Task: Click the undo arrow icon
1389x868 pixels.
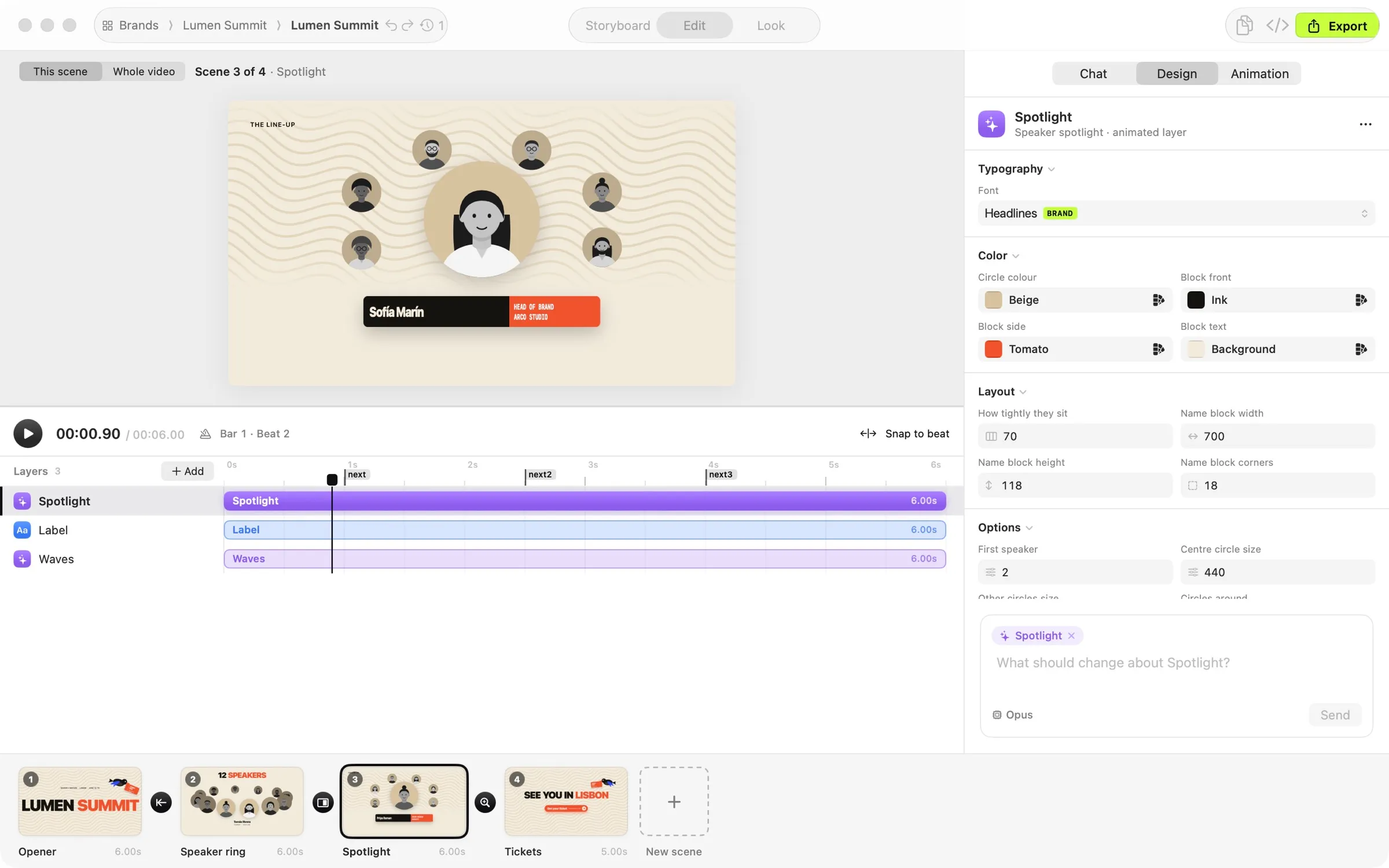Action: (391, 25)
